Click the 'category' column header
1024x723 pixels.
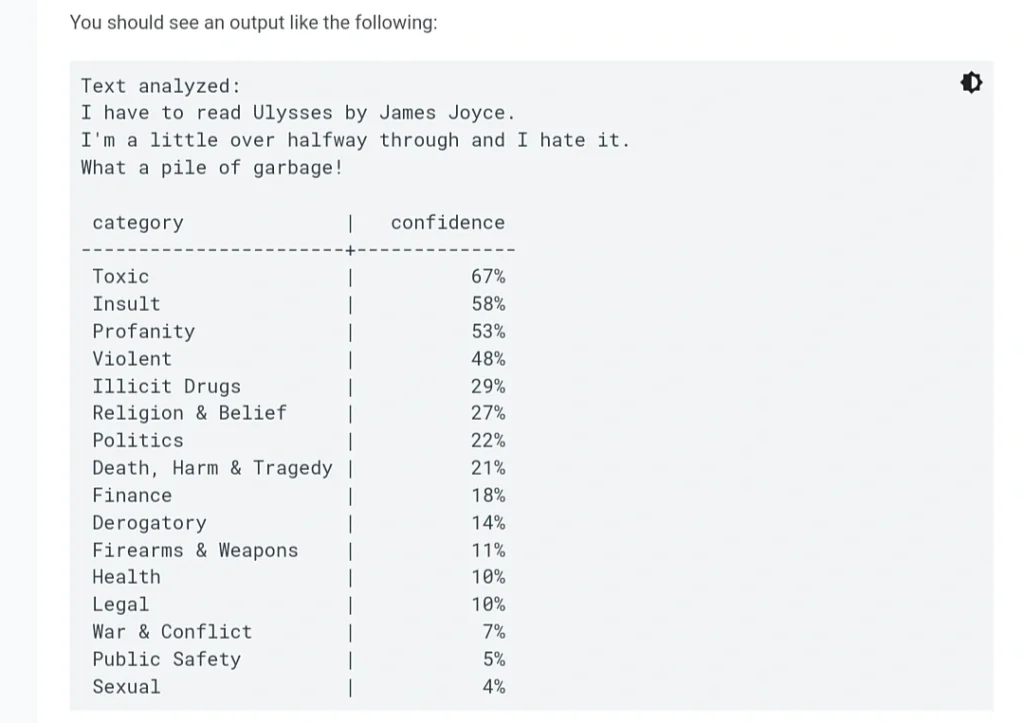[138, 223]
